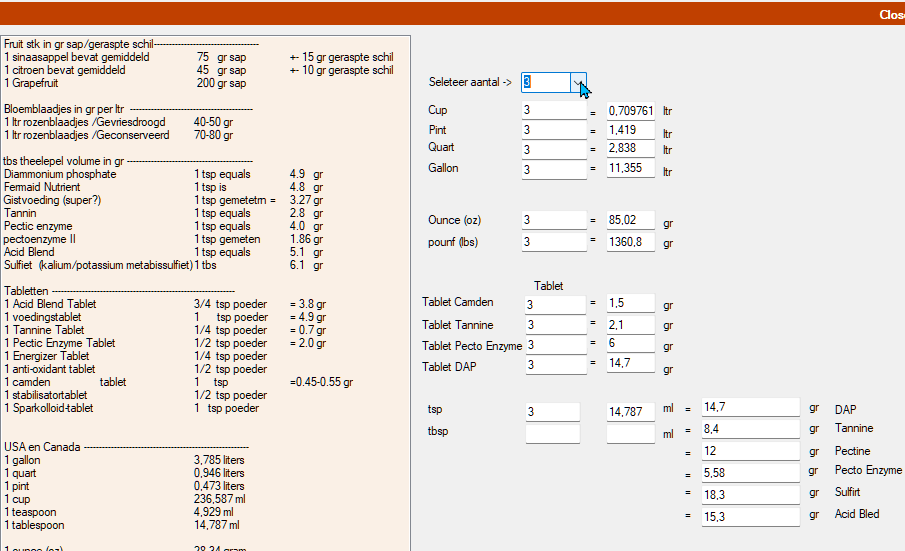The height and width of the screenshot is (551, 905).
Task: Select the pounf (lbs) gram result 1360,8
Action: (630, 242)
